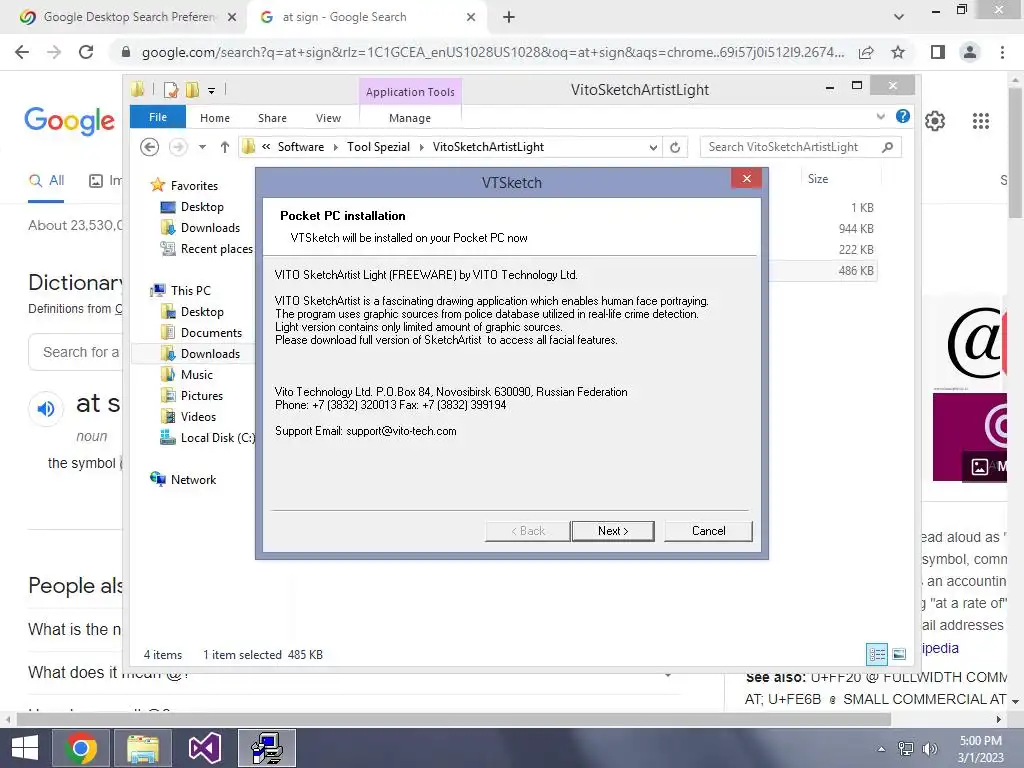Image resolution: width=1024 pixels, height=768 pixels.
Task: Expand the Explorer ribbon chevron
Action: 880,116
